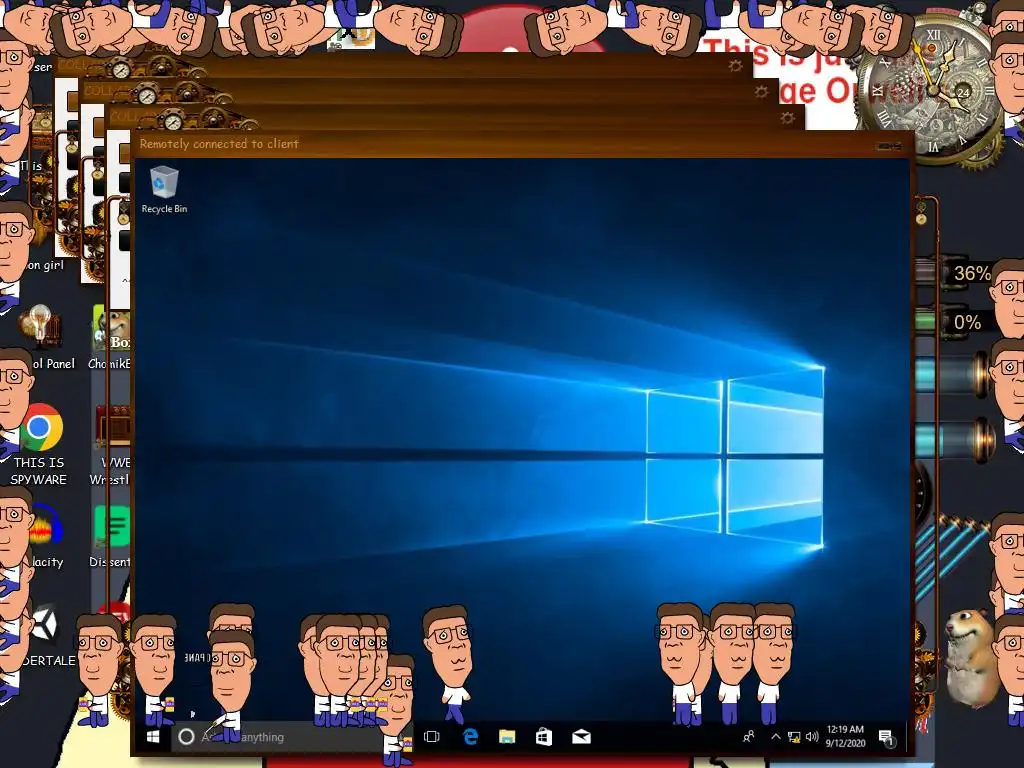This screenshot has width=1024, height=768.
Task: Click the 36% gauge readout
Action: coord(972,274)
